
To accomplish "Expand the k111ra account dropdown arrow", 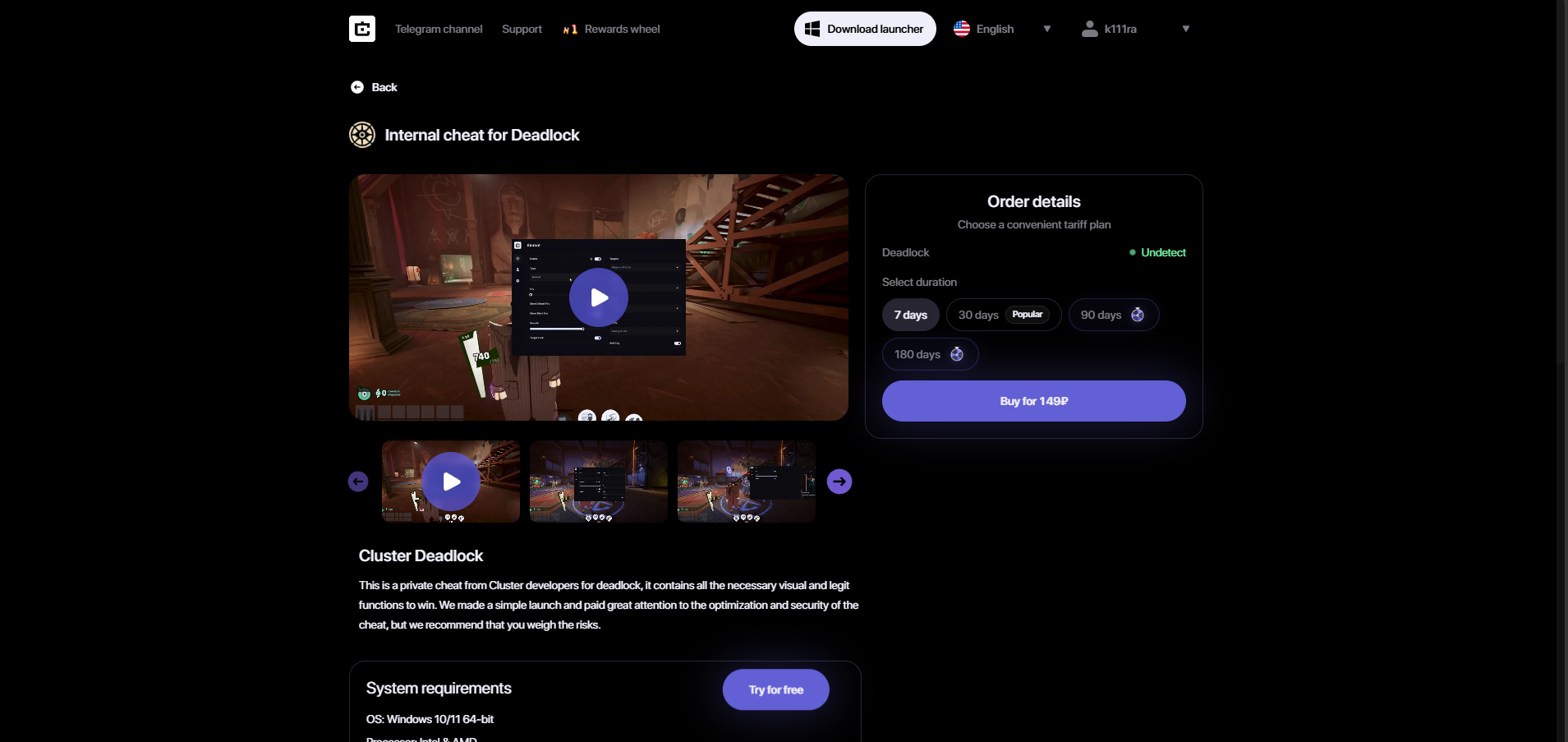I will pyautogui.click(x=1186, y=29).
